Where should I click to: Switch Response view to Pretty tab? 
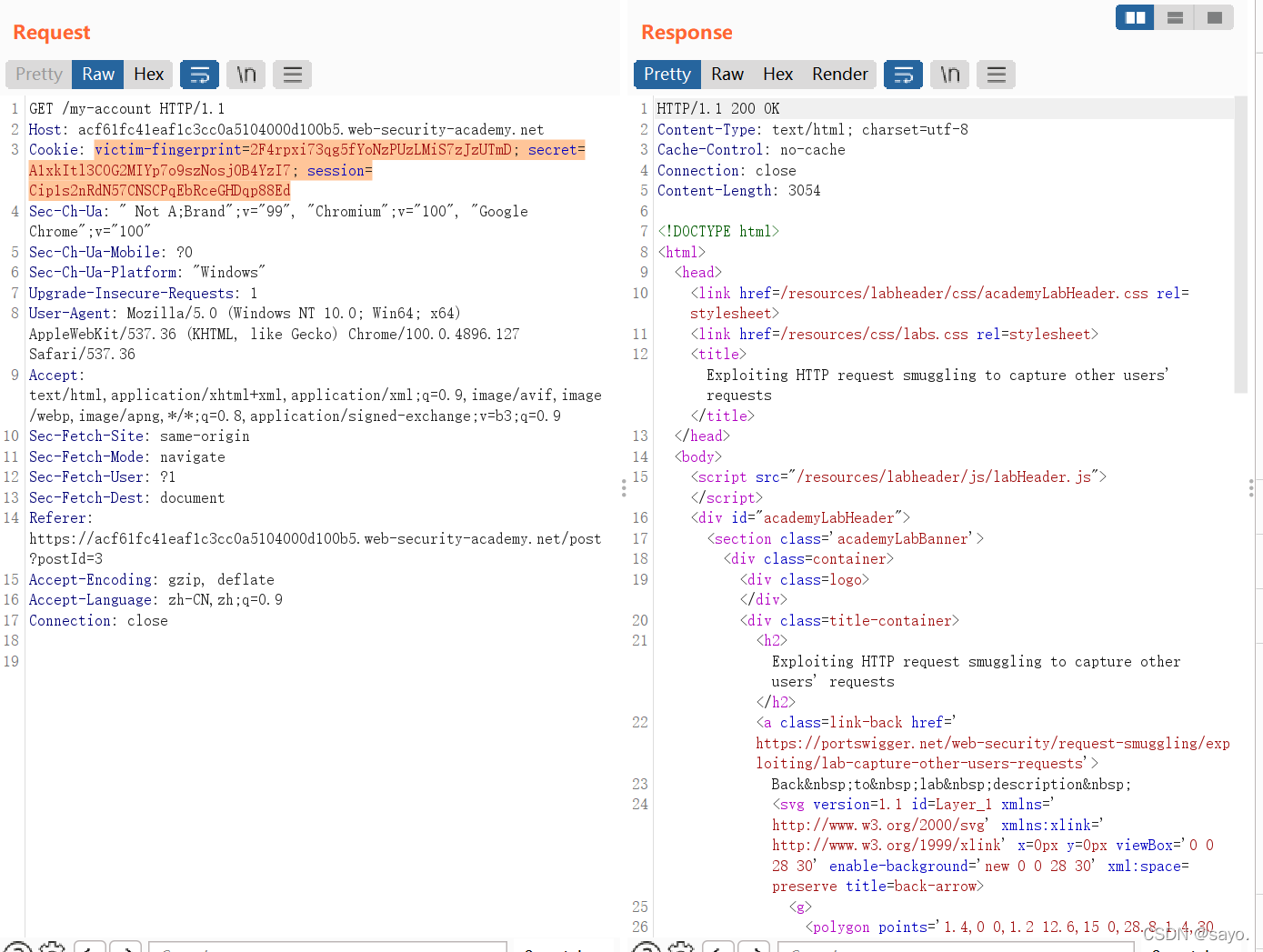tap(667, 75)
